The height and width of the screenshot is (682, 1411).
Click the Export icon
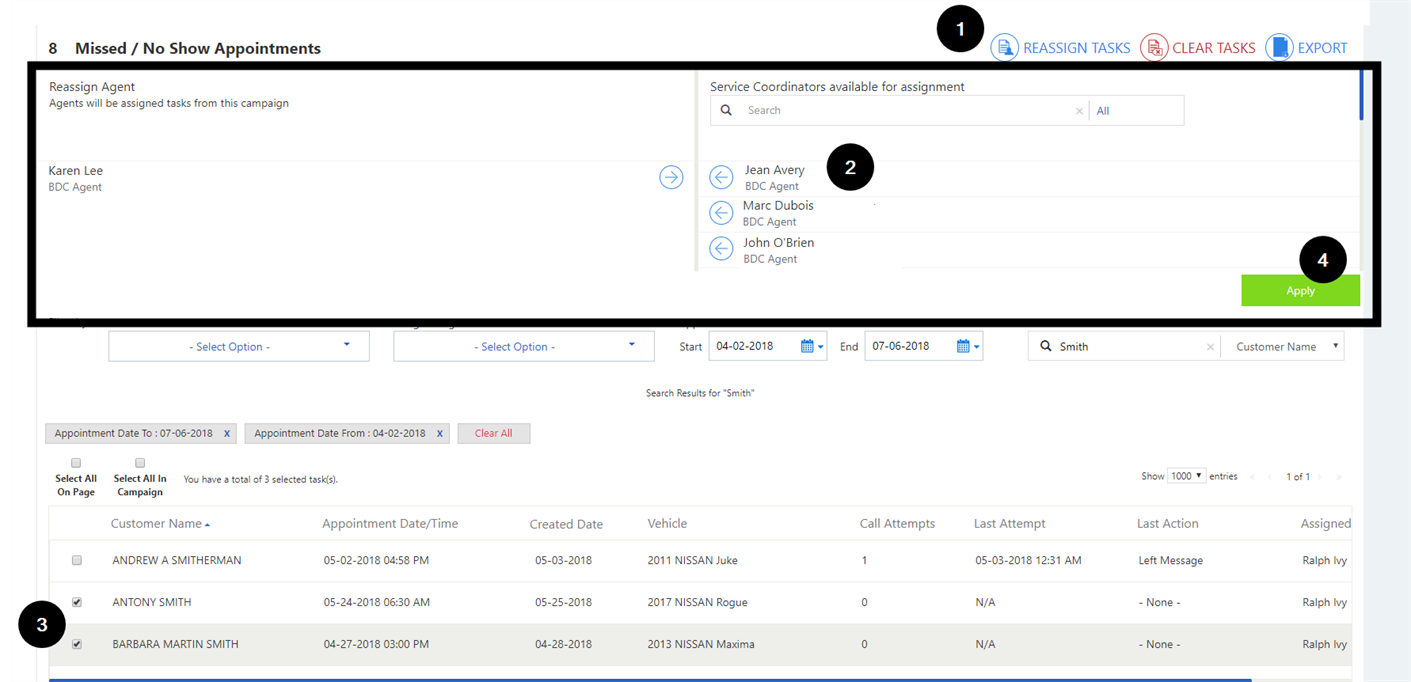(1279, 47)
